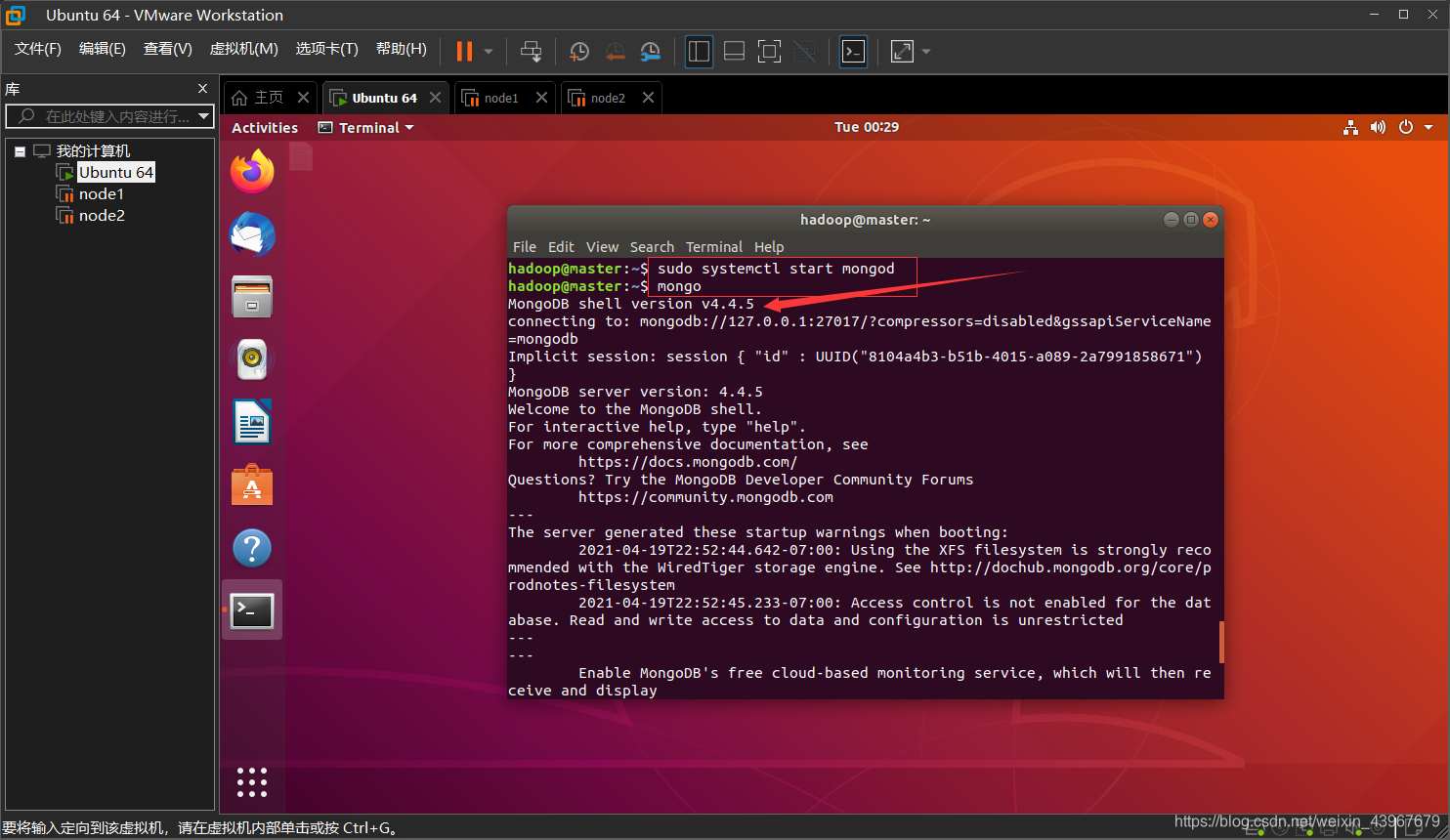Minimize the hadoop@master terminal window
The image size is (1450, 840).
(x=1172, y=220)
